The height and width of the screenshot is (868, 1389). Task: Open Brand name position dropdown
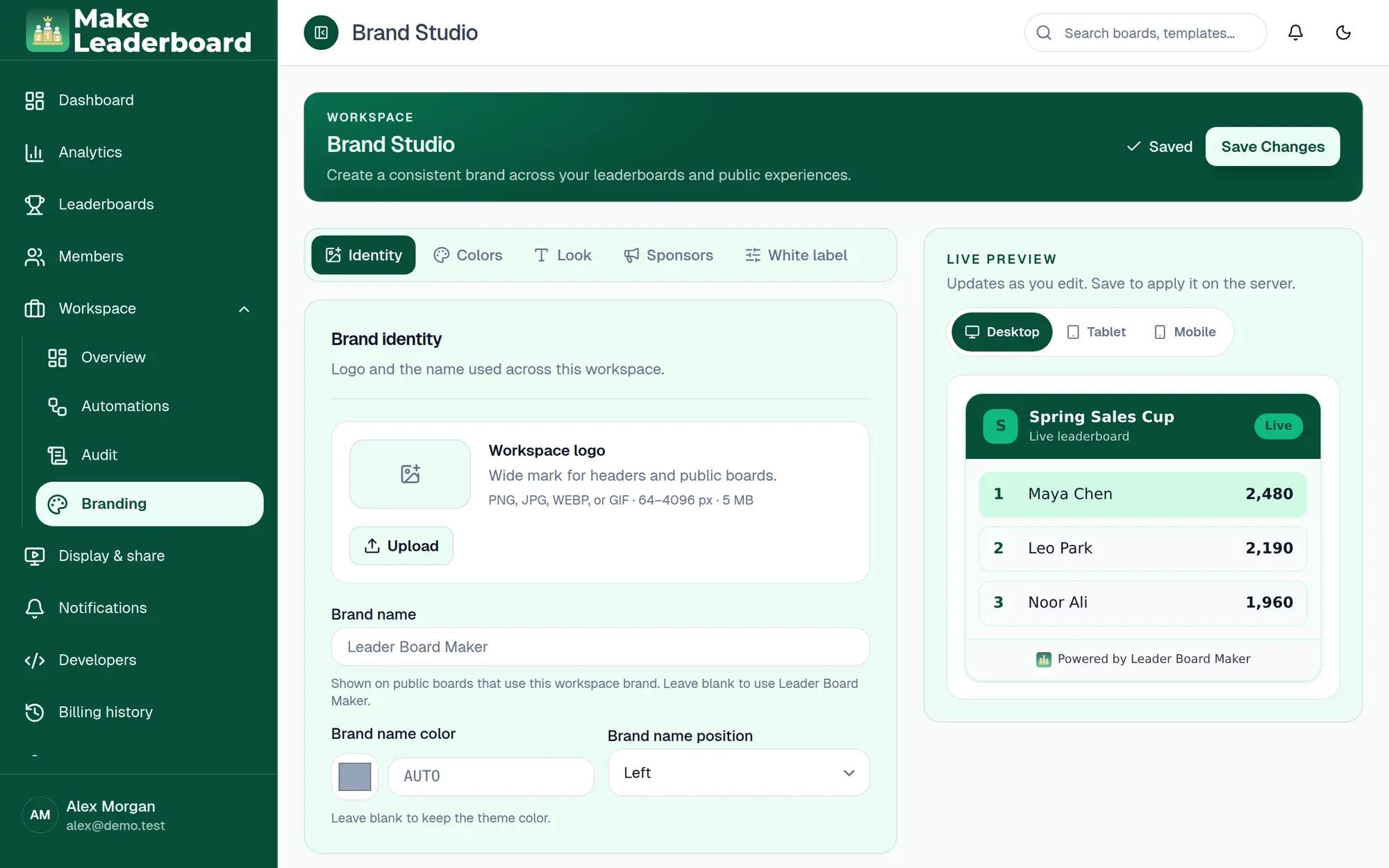pyautogui.click(x=738, y=773)
